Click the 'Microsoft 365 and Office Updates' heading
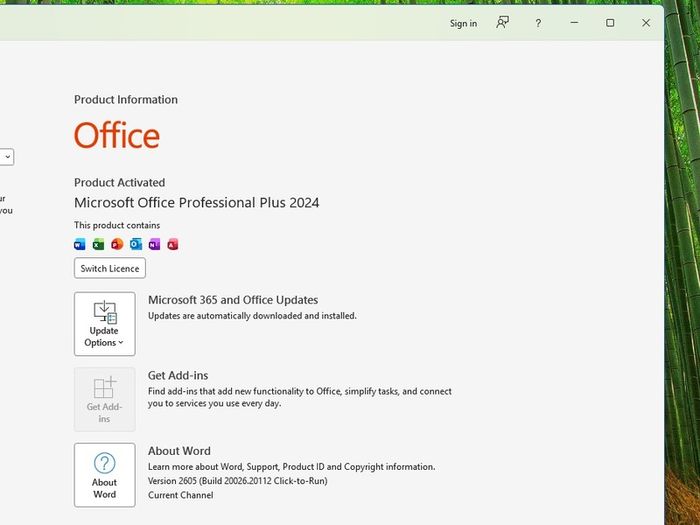700x525 pixels. (x=233, y=300)
